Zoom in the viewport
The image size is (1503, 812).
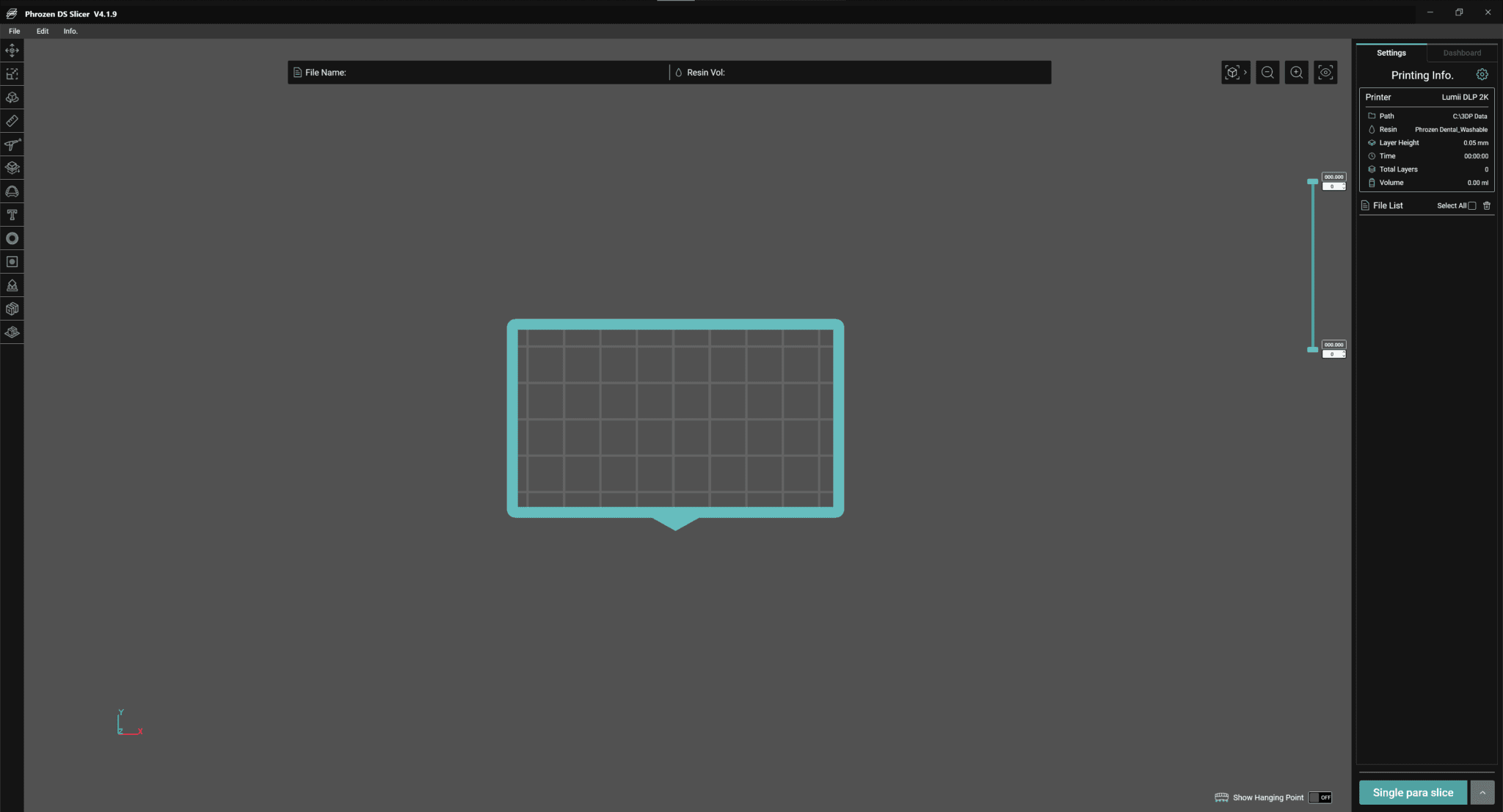click(x=1297, y=73)
